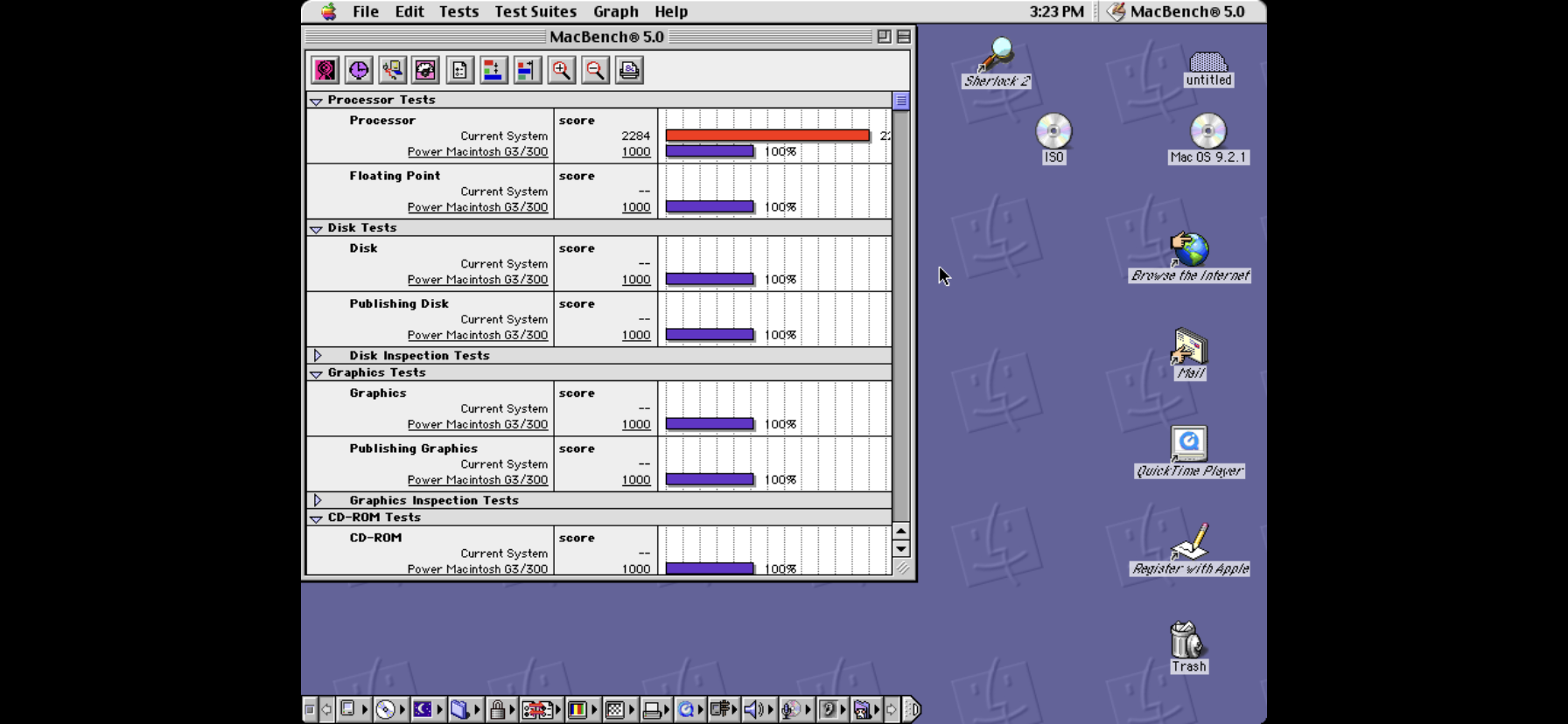Collapse the Processor Tests section
Screen dimensions: 1568x724
(316, 101)
